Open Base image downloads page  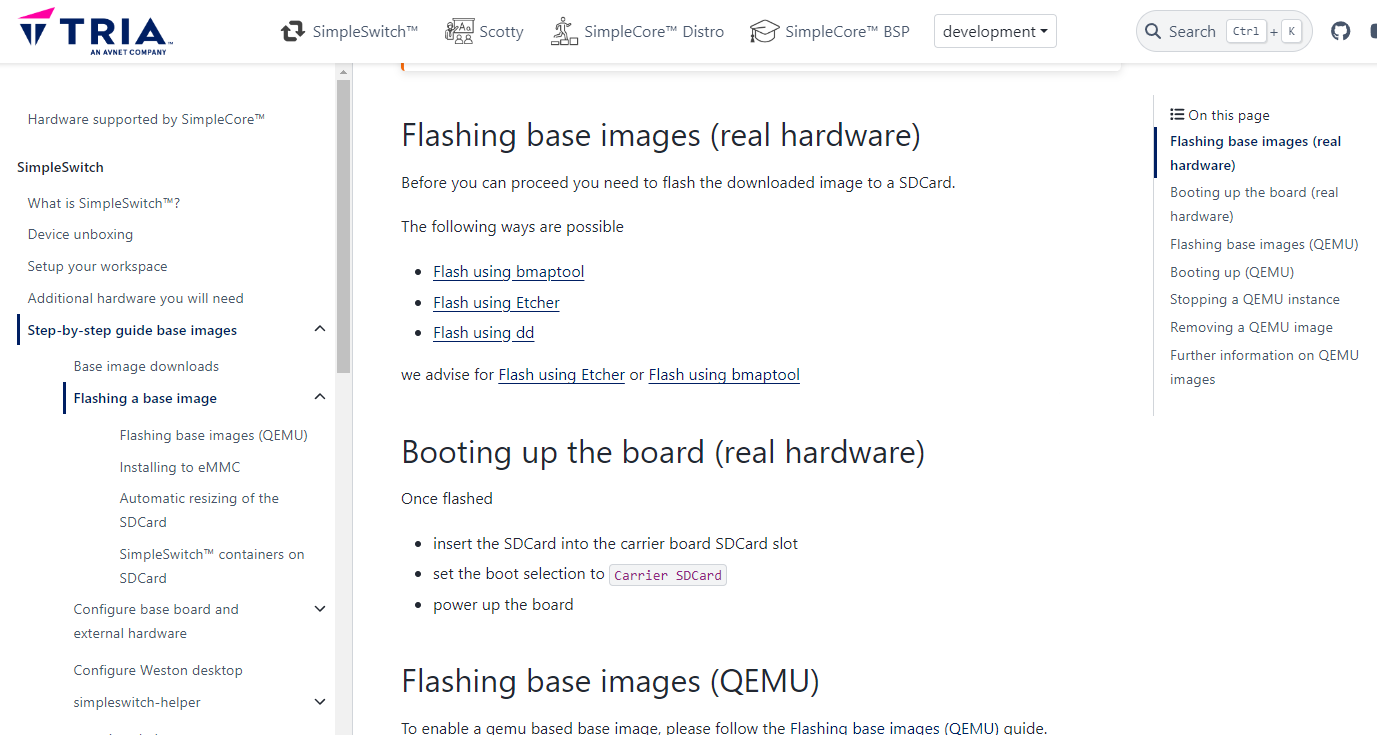[x=146, y=366]
